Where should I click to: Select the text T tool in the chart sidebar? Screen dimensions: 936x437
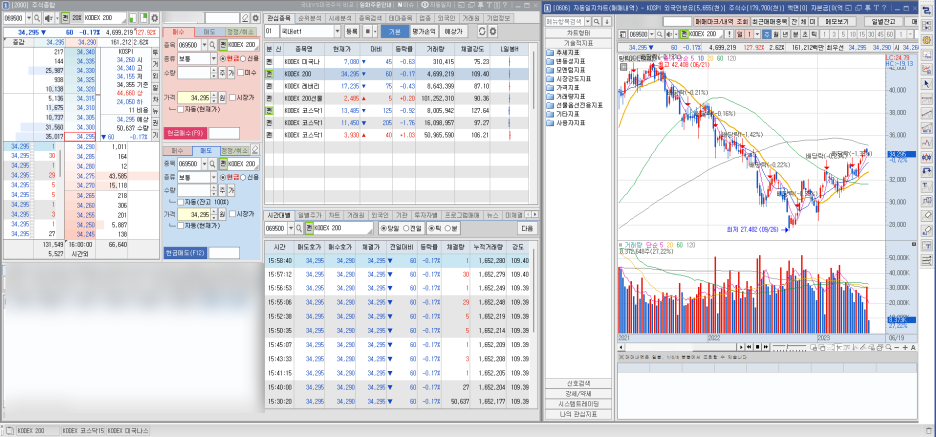coord(926,245)
